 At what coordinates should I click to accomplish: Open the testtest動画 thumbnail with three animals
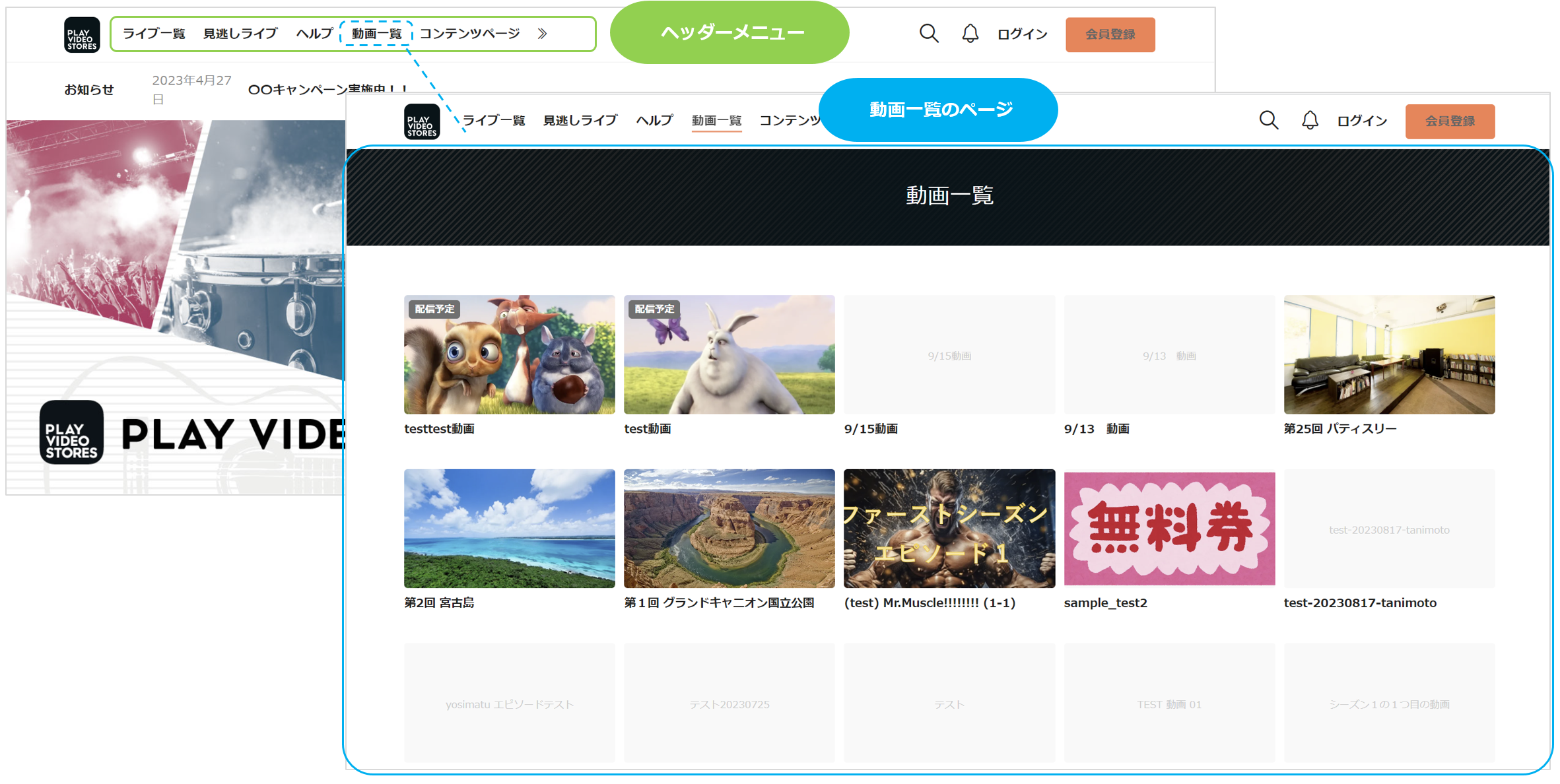pos(509,354)
